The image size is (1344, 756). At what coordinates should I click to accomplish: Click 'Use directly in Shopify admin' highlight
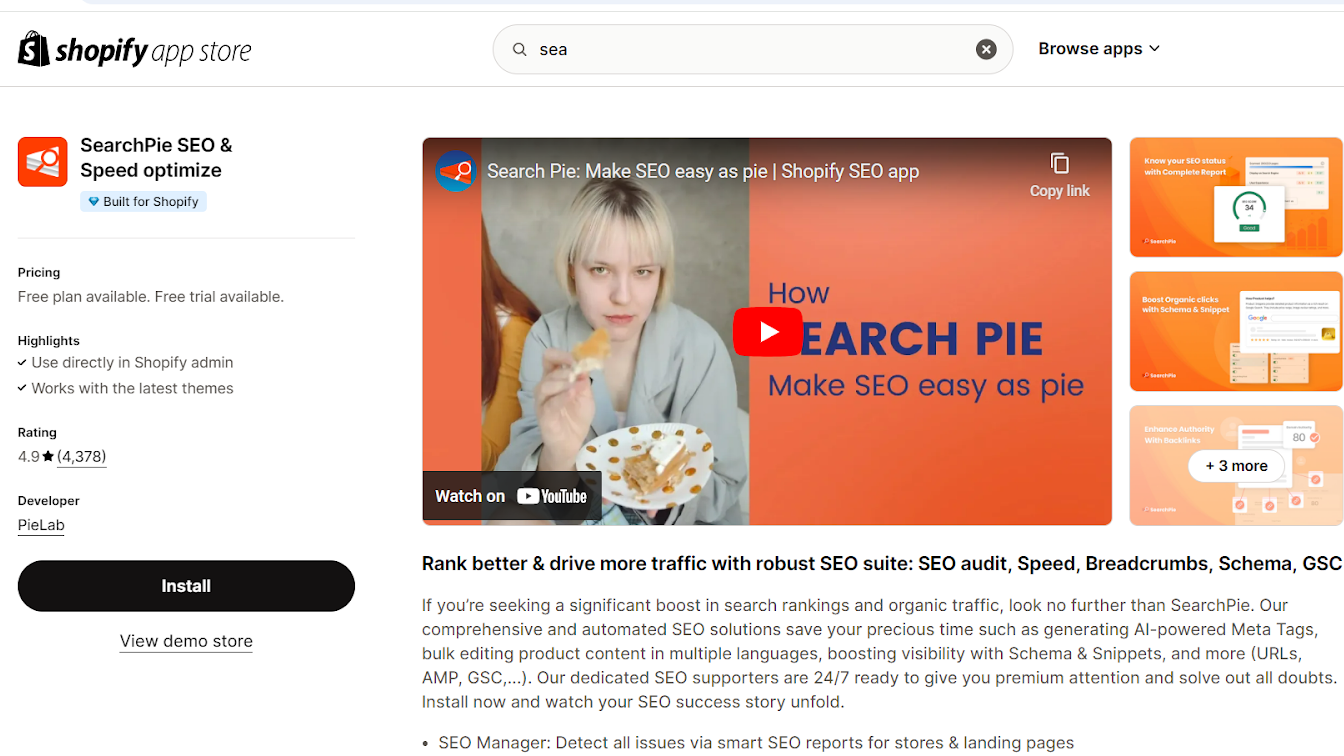(132, 362)
